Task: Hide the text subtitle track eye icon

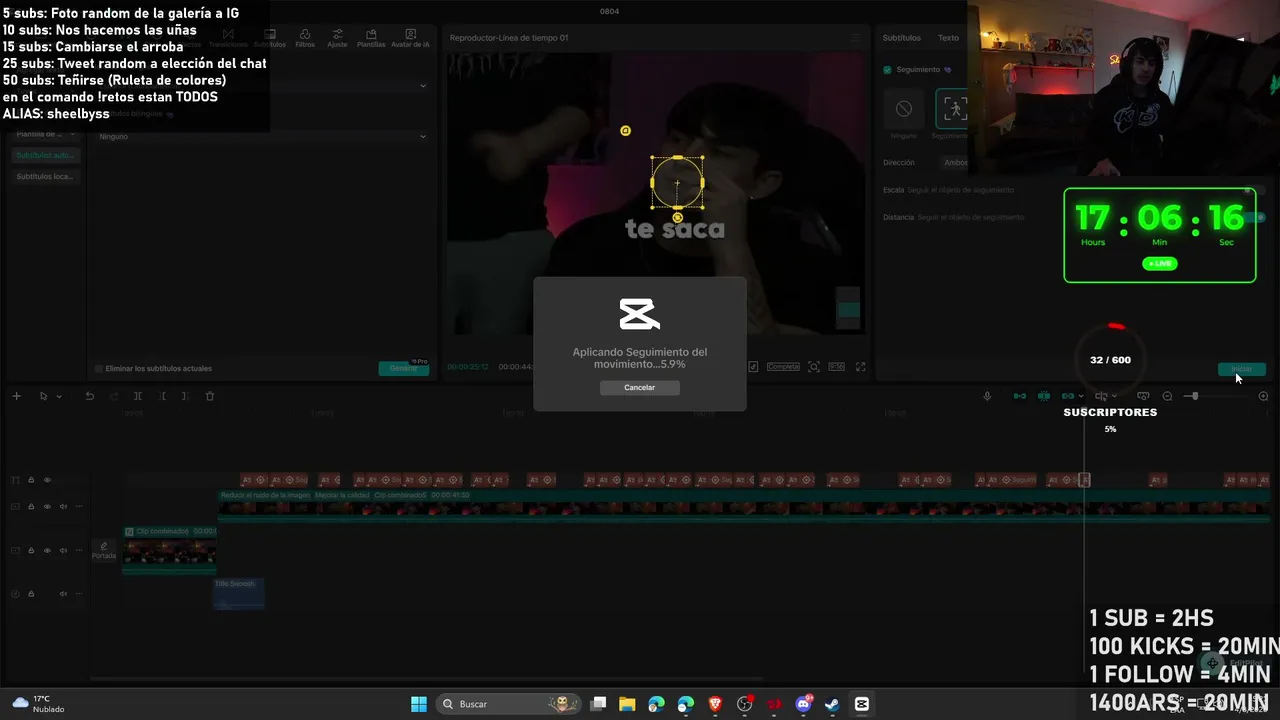Action: tap(47, 480)
